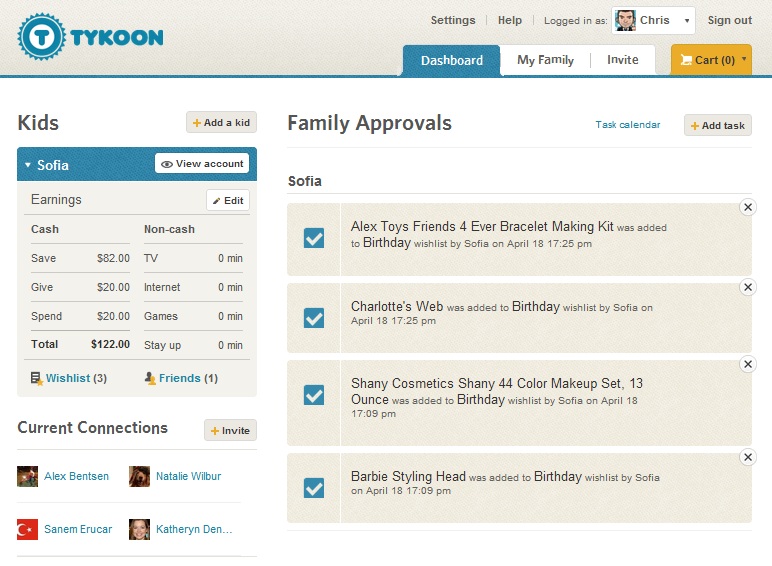The height and width of the screenshot is (566, 772).
Task: Dismiss the Charlotte's Web approval
Action: [747, 287]
